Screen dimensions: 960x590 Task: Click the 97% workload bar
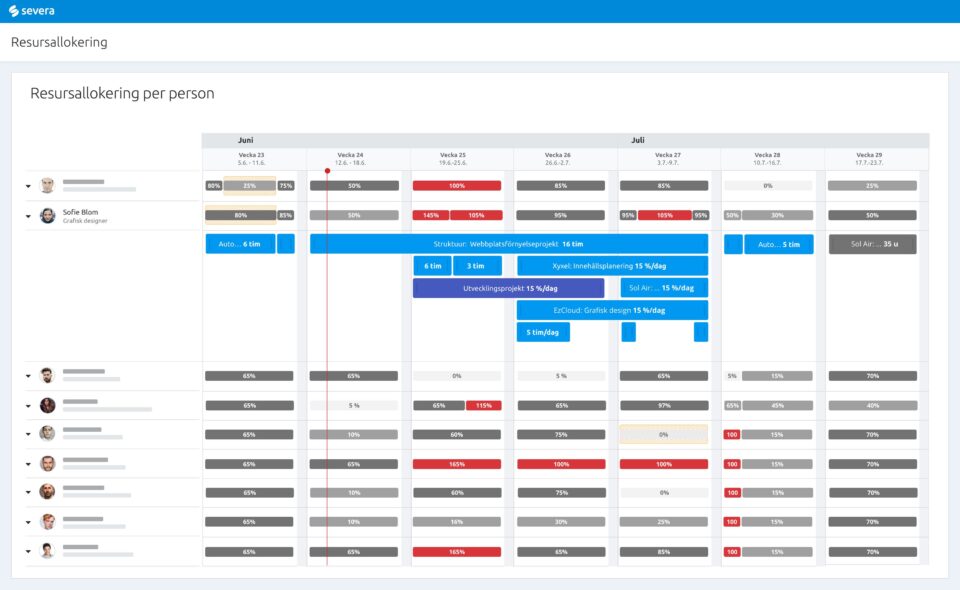(664, 405)
